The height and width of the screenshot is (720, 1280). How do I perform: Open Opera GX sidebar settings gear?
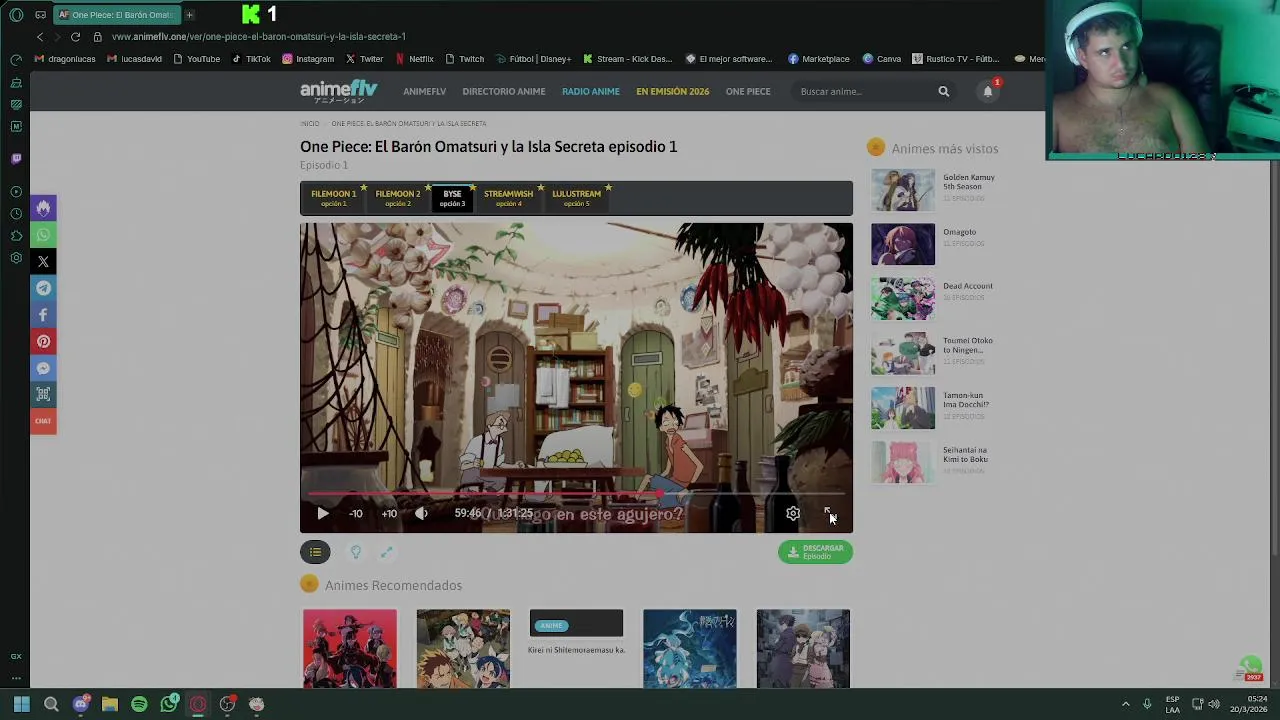16,258
